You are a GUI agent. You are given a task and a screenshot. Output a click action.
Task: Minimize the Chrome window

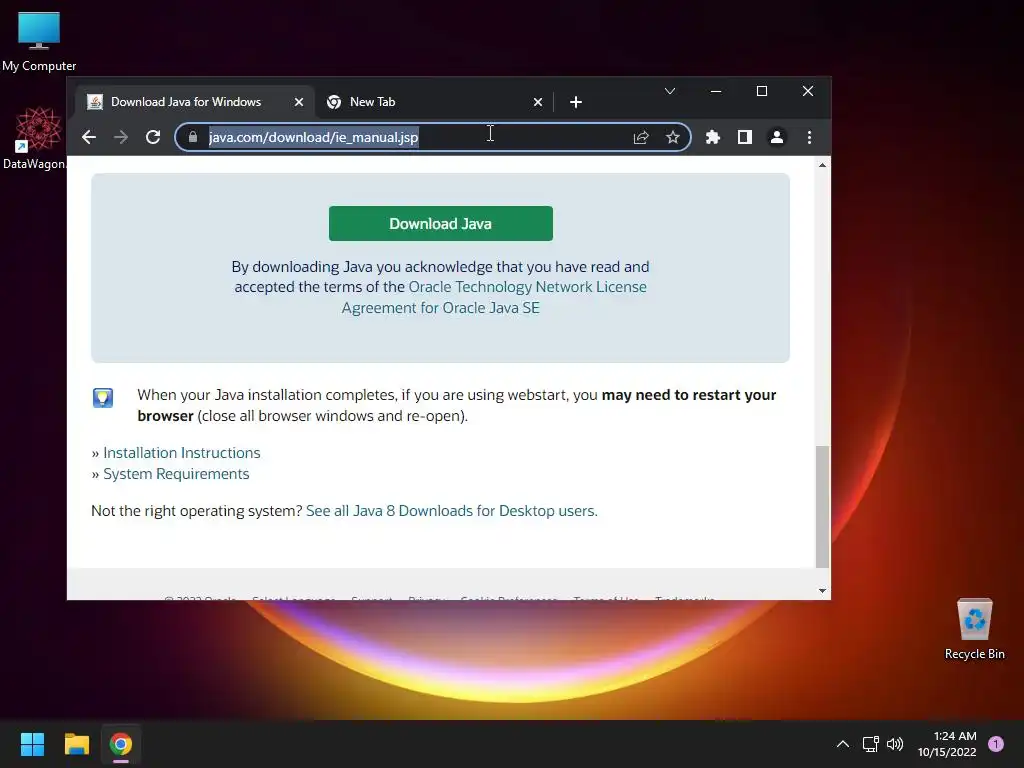pos(716,91)
